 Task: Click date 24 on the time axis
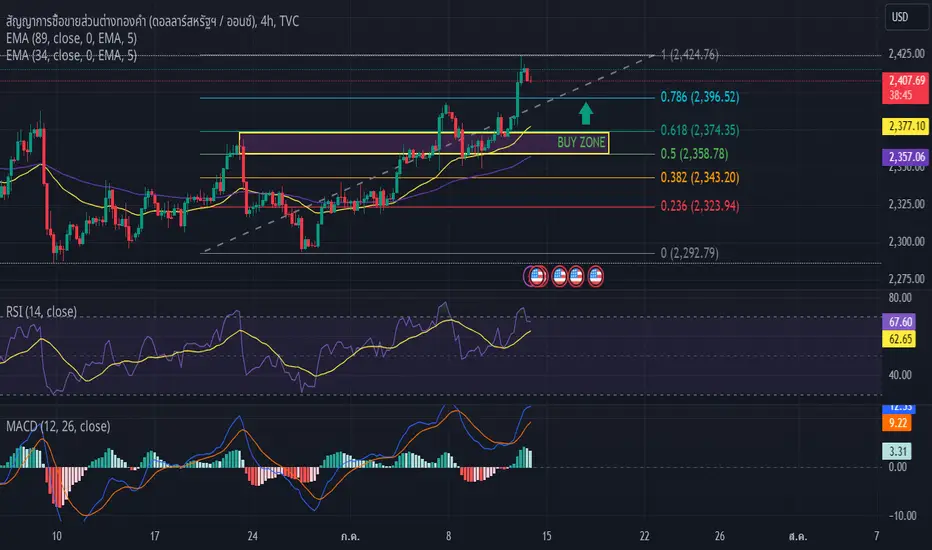coord(253,536)
